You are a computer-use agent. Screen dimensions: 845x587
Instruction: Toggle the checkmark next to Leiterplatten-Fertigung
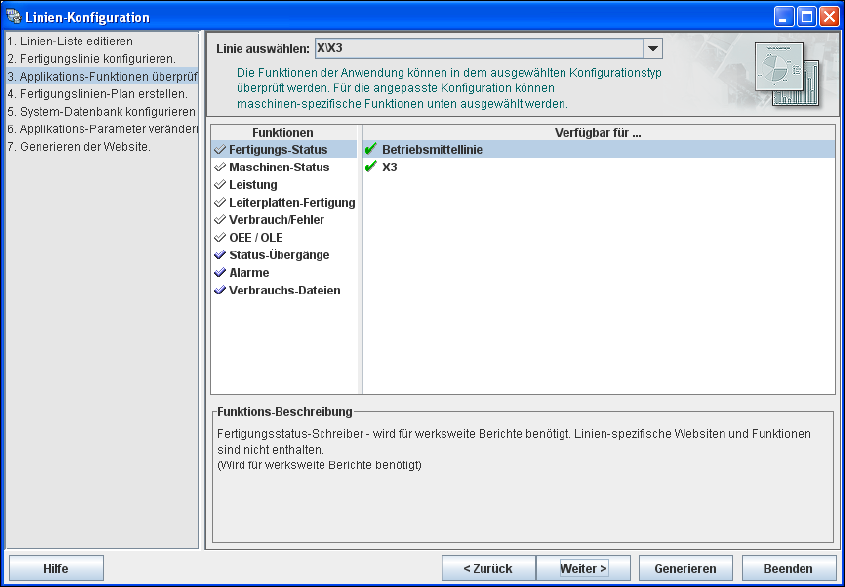[x=220, y=203]
